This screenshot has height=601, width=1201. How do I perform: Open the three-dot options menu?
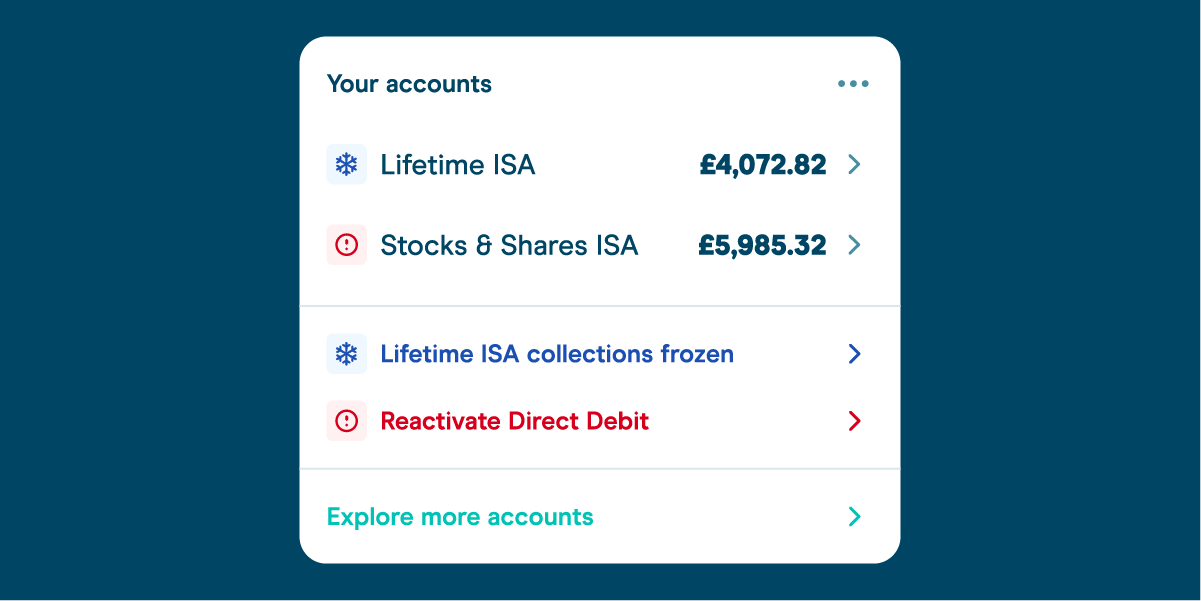point(853,84)
